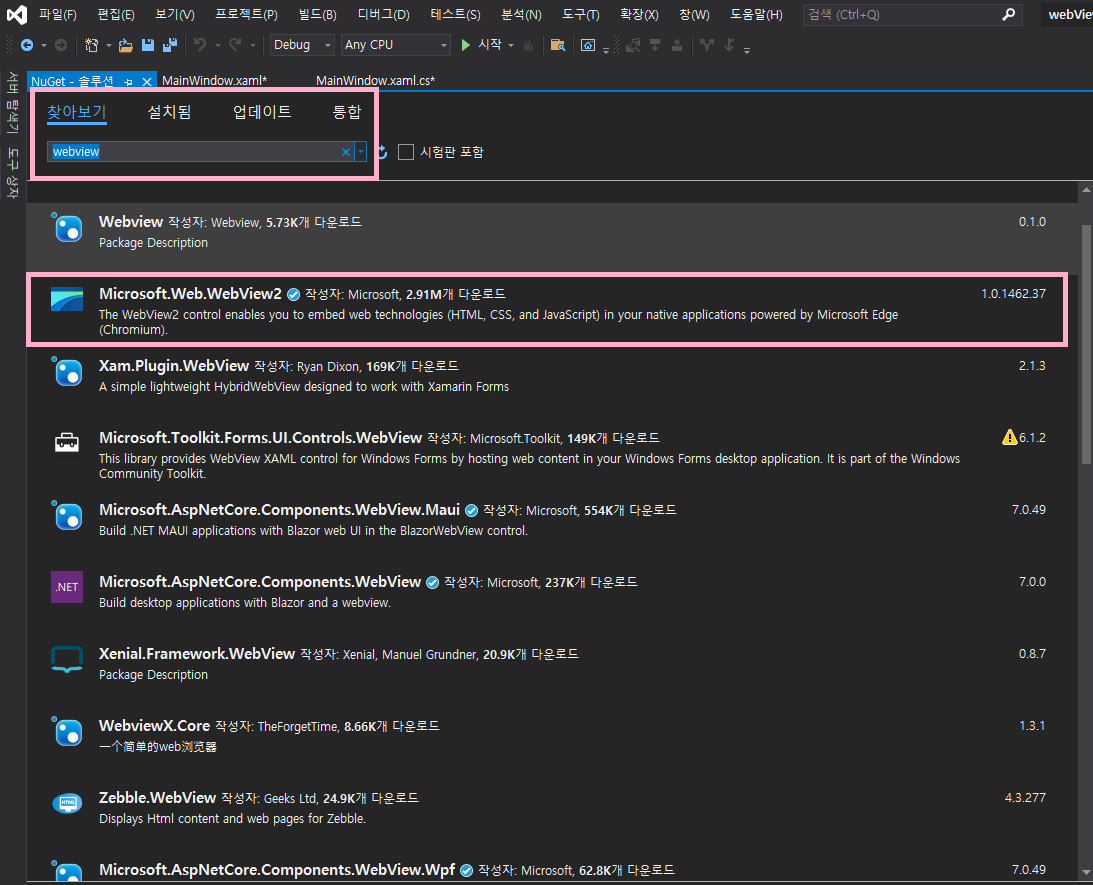Screen dimensions: 1093x885
Task: Select the Webview package by author Webview
Action: coord(552,236)
